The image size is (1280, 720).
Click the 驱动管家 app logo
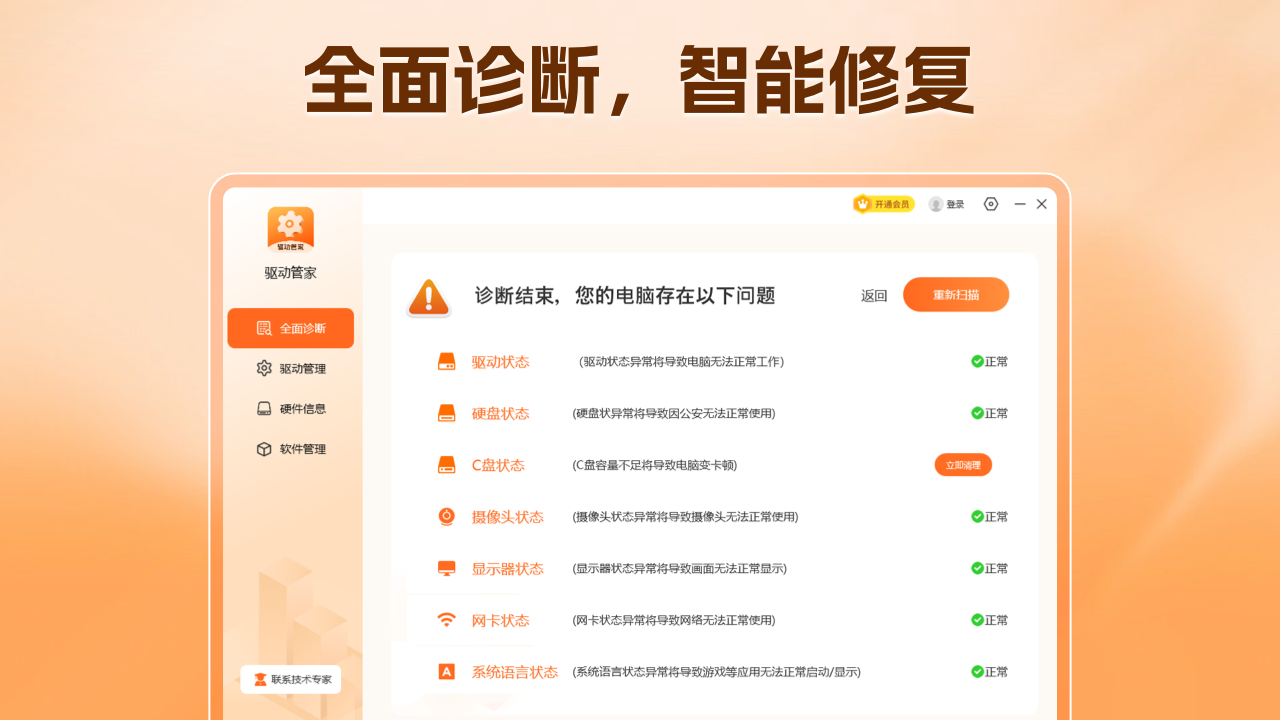(291, 229)
